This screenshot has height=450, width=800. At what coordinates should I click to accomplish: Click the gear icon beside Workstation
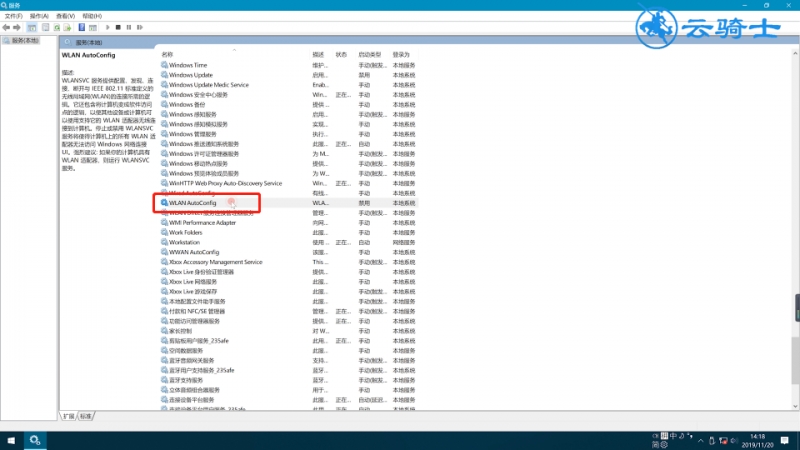pos(164,242)
